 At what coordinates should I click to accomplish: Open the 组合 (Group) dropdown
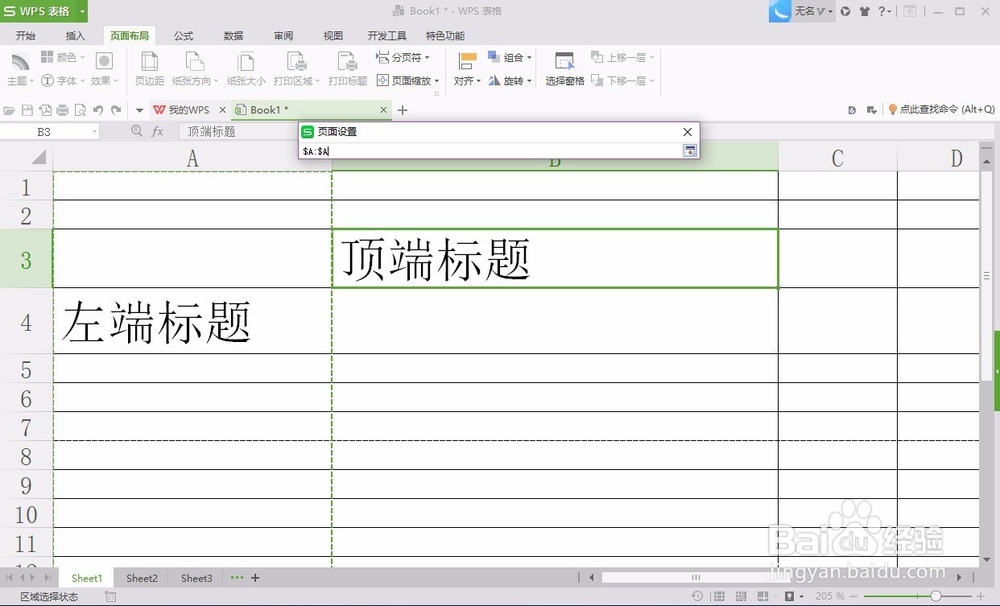tap(511, 57)
